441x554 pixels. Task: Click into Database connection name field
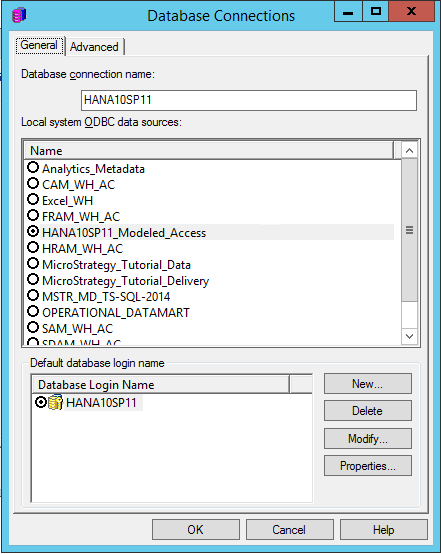249,100
